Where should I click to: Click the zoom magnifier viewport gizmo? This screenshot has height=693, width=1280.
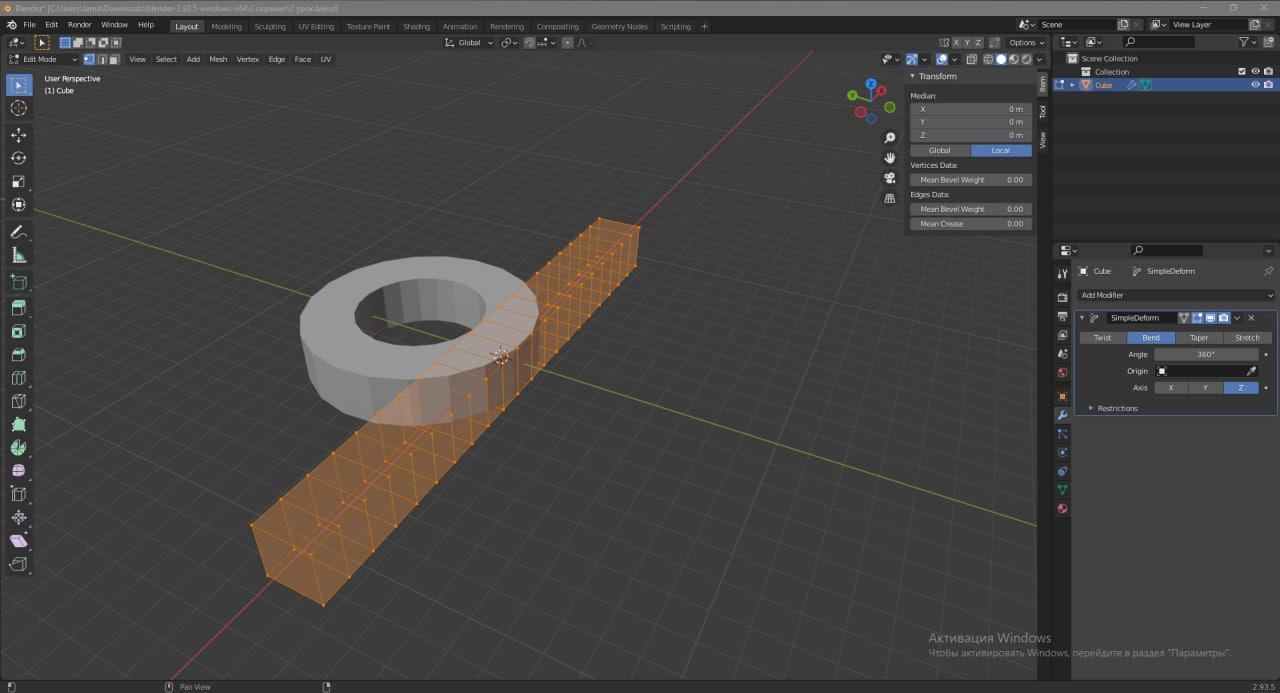[x=890, y=138]
